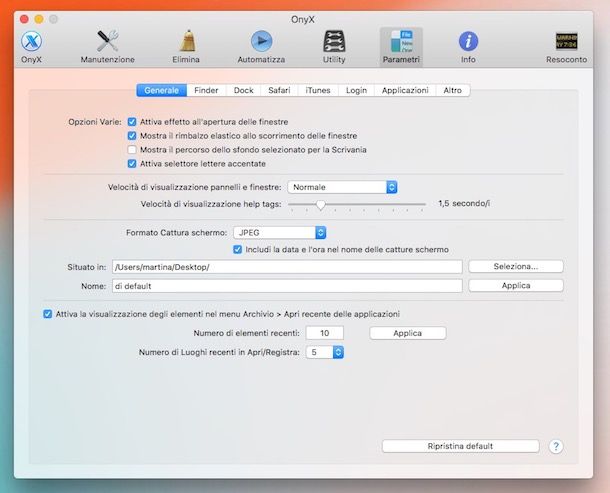Toggle Attiva la visualizzazione degli elementi checkbox

click(x=47, y=314)
